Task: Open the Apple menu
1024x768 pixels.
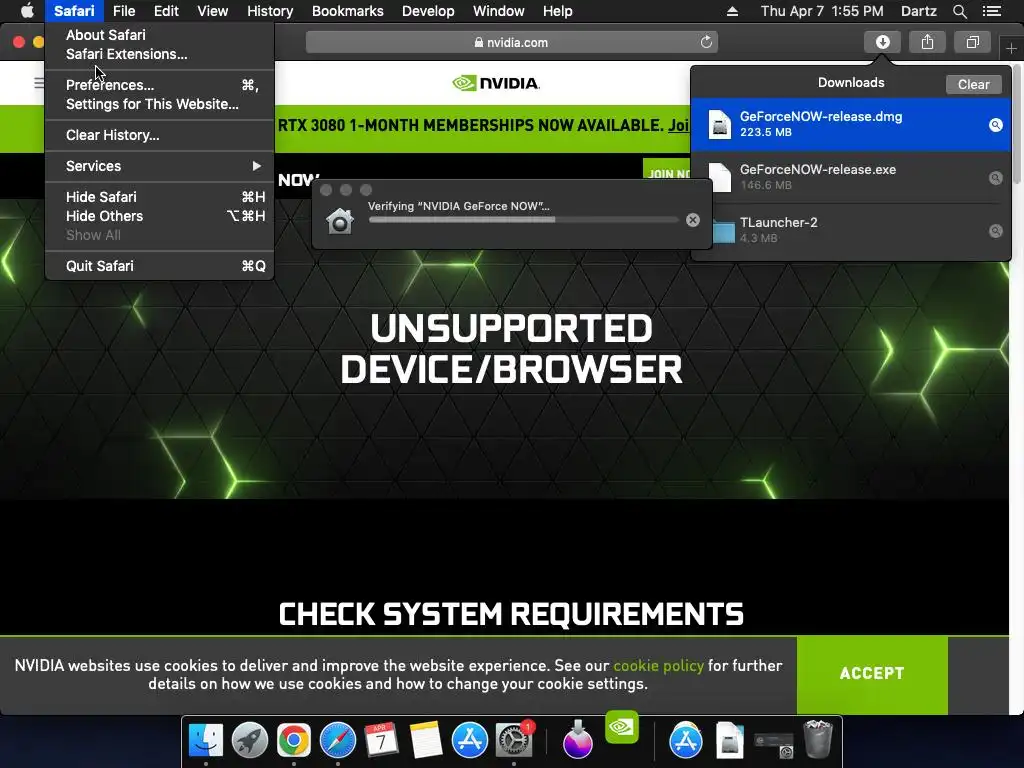Action: point(27,11)
